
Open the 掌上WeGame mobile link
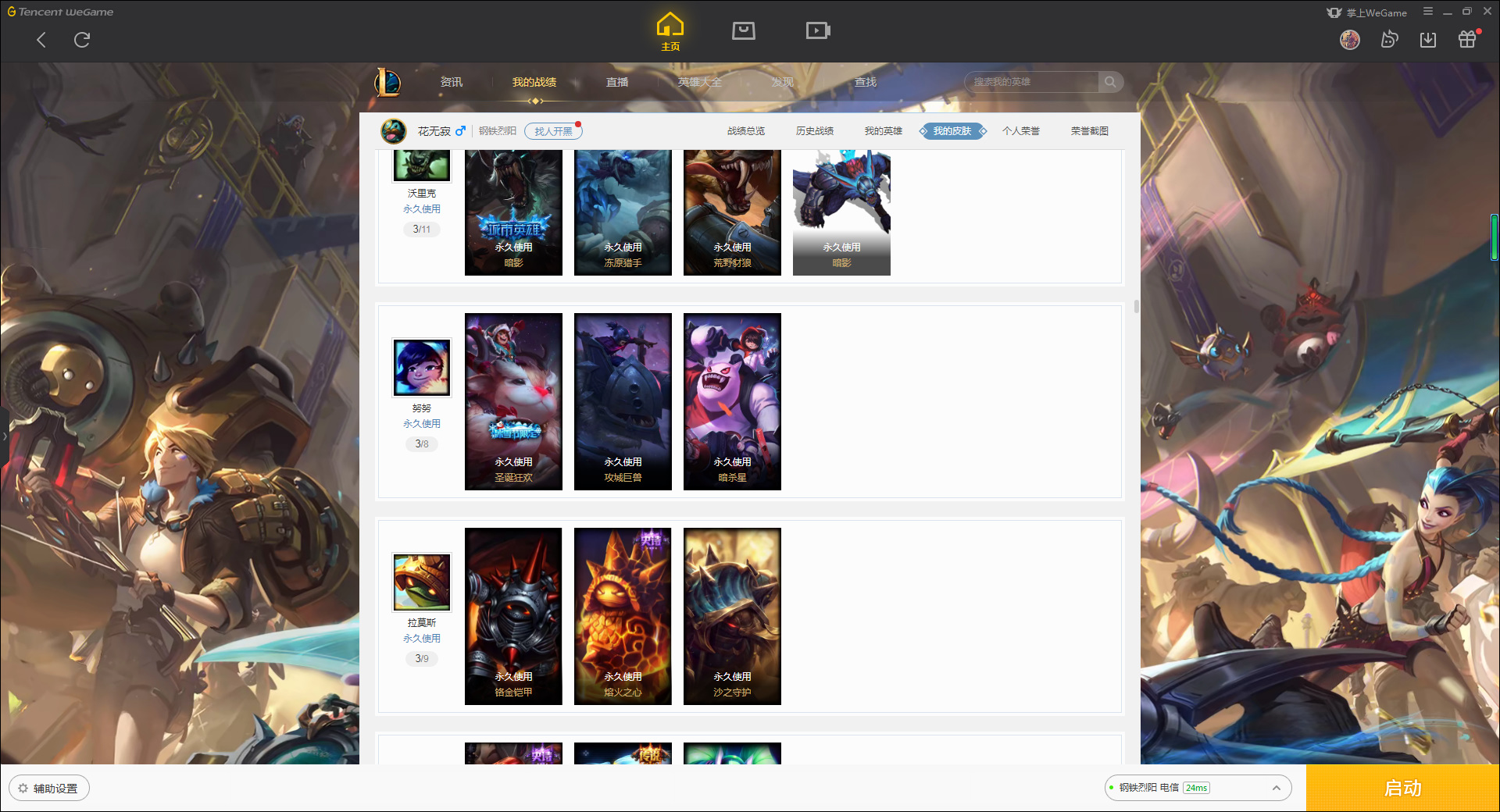[x=1367, y=12]
